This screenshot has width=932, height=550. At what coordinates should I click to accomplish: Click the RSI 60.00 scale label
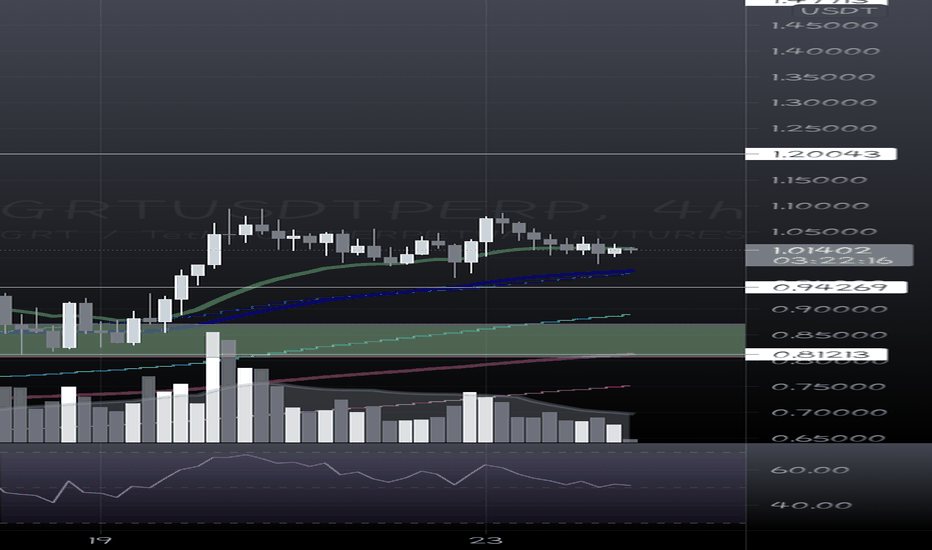810,470
